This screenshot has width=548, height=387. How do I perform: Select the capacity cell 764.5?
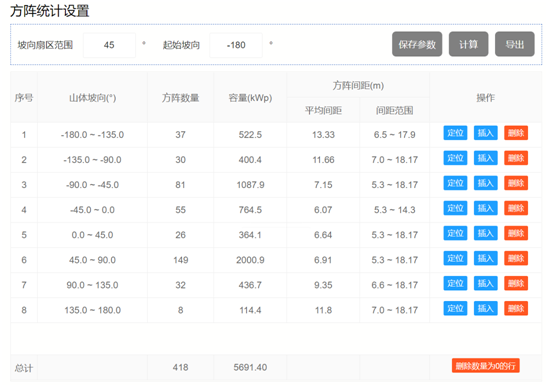pos(250,210)
